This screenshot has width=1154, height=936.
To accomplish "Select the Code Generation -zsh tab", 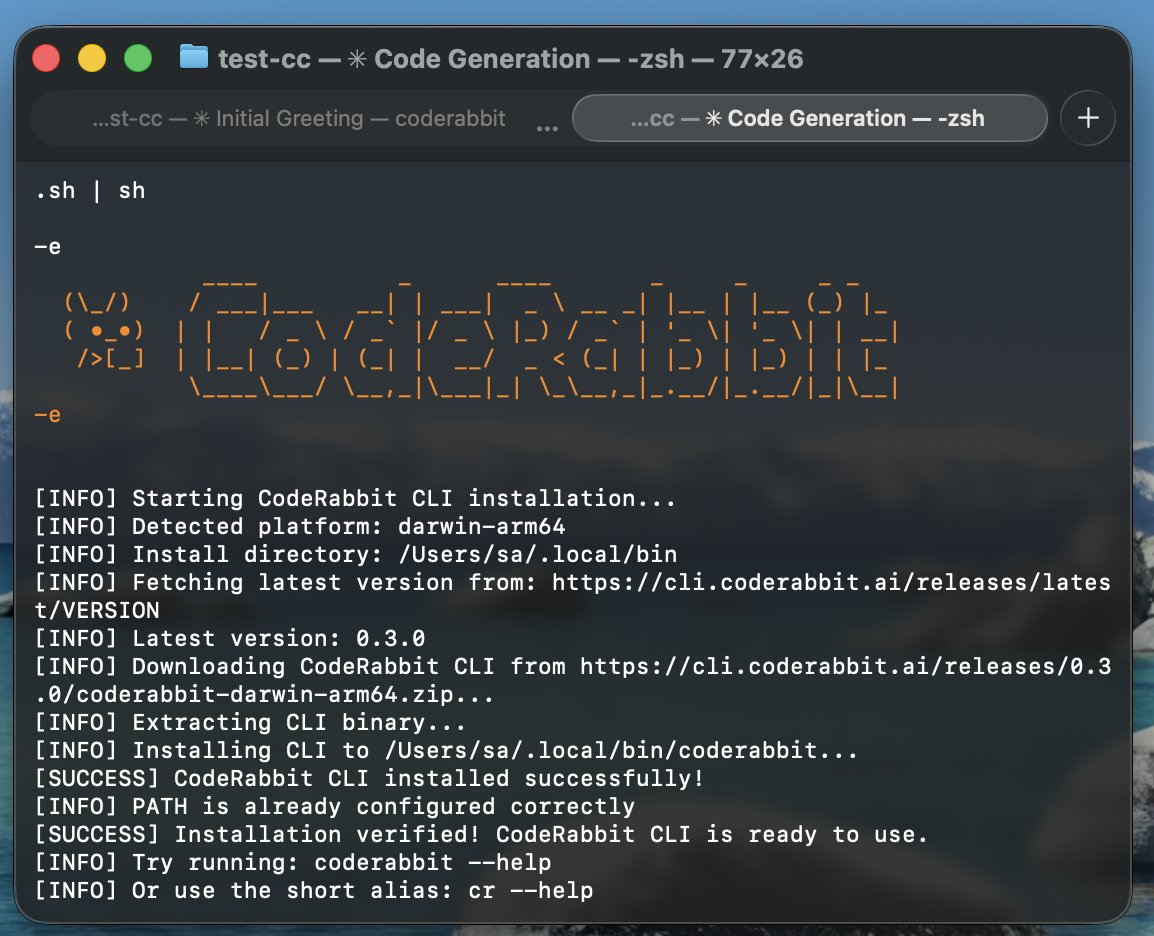I will pyautogui.click(x=809, y=118).
